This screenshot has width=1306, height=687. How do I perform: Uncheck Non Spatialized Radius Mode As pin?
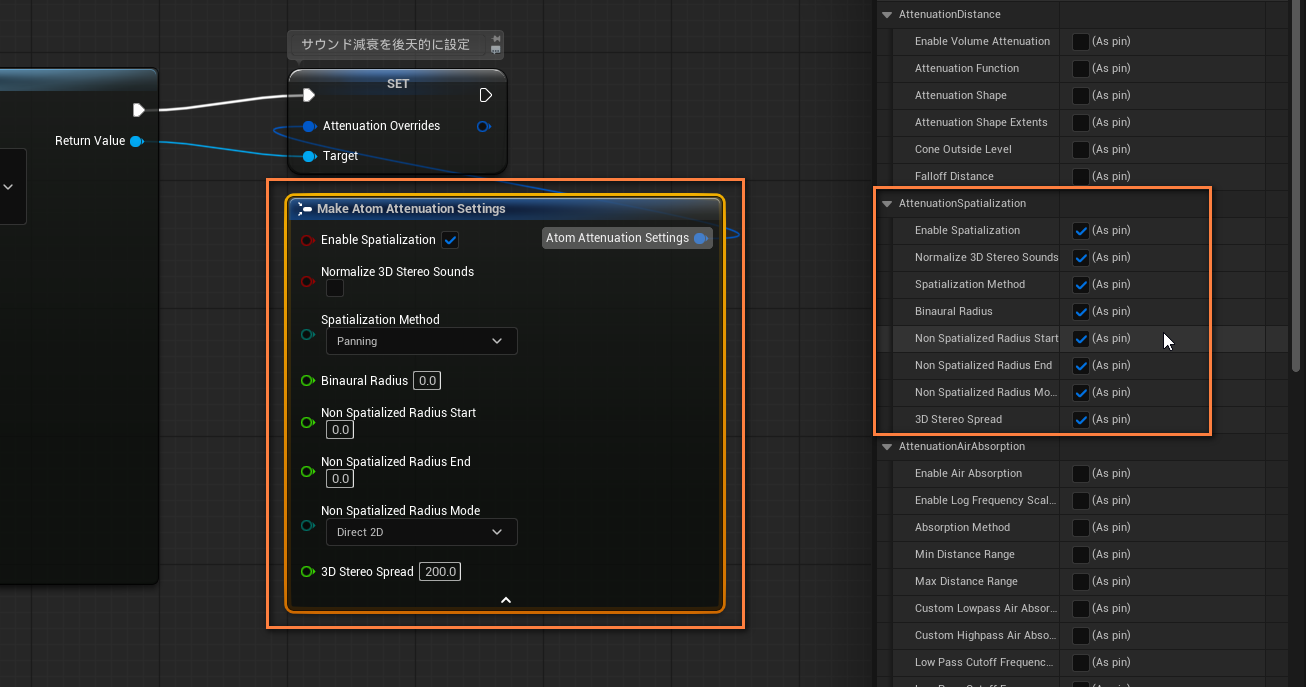coord(1081,392)
